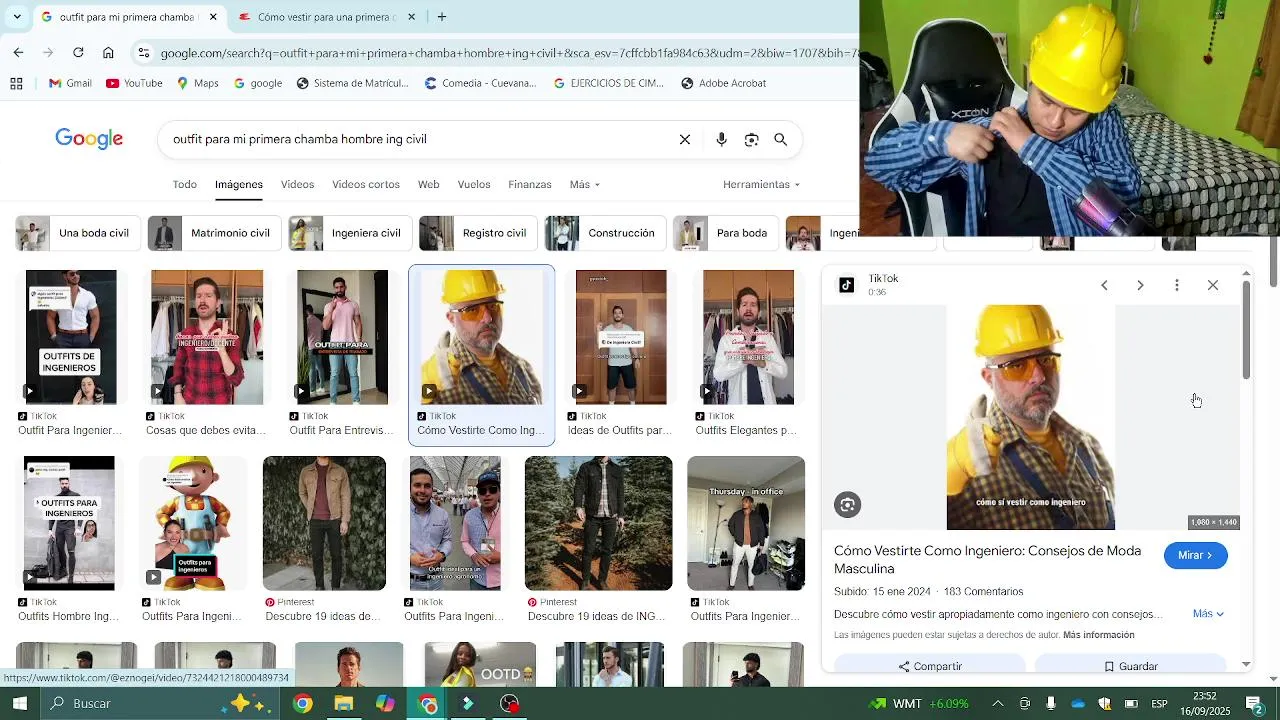1280x720 pixels.
Task: Filter by 'Registro civil' chip
Action: tap(477, 233)
